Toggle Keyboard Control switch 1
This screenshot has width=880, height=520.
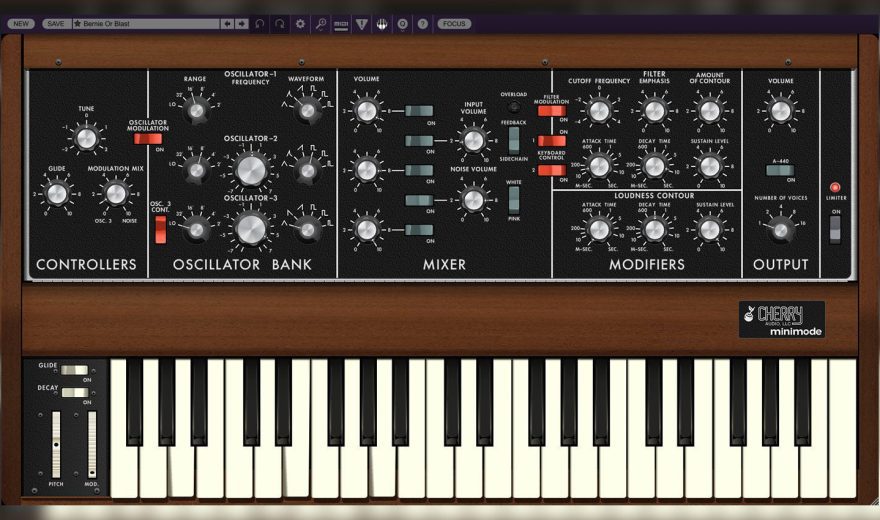[x=552, y=141]
